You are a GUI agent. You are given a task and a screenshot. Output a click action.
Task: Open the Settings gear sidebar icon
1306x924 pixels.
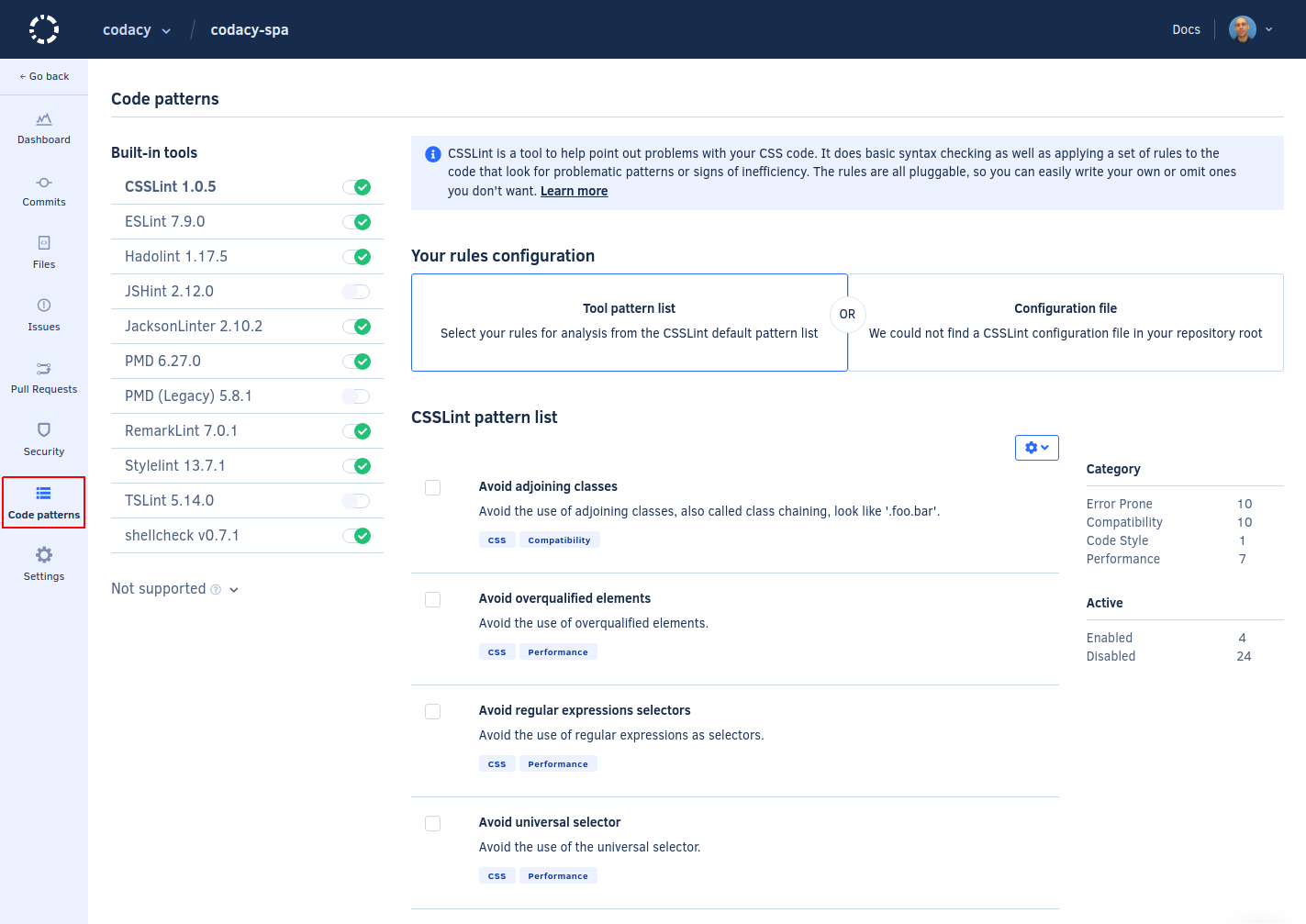pyautogui.click(x=44, y=555)
